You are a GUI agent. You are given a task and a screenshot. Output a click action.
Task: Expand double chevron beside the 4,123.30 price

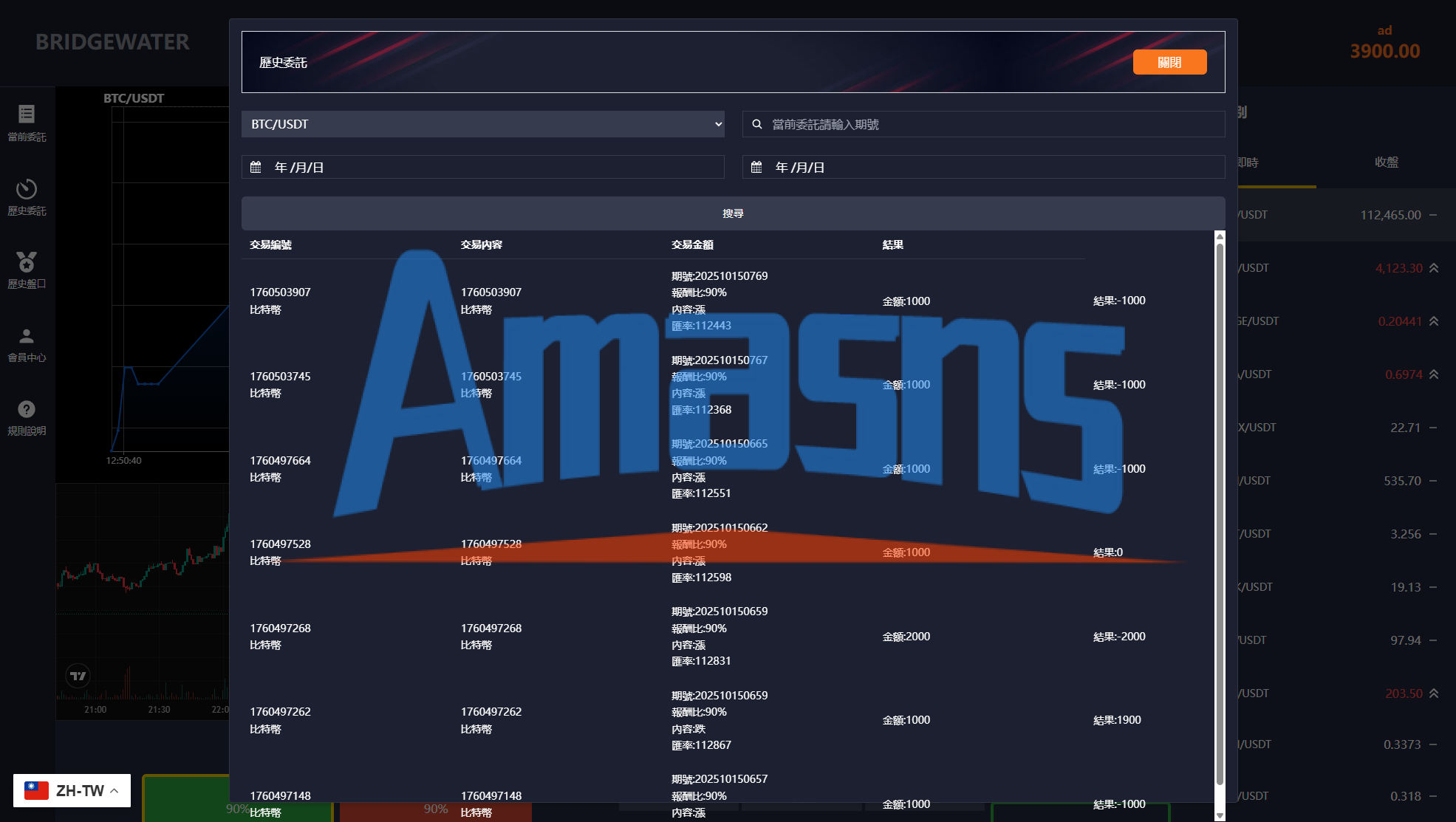1434,268
